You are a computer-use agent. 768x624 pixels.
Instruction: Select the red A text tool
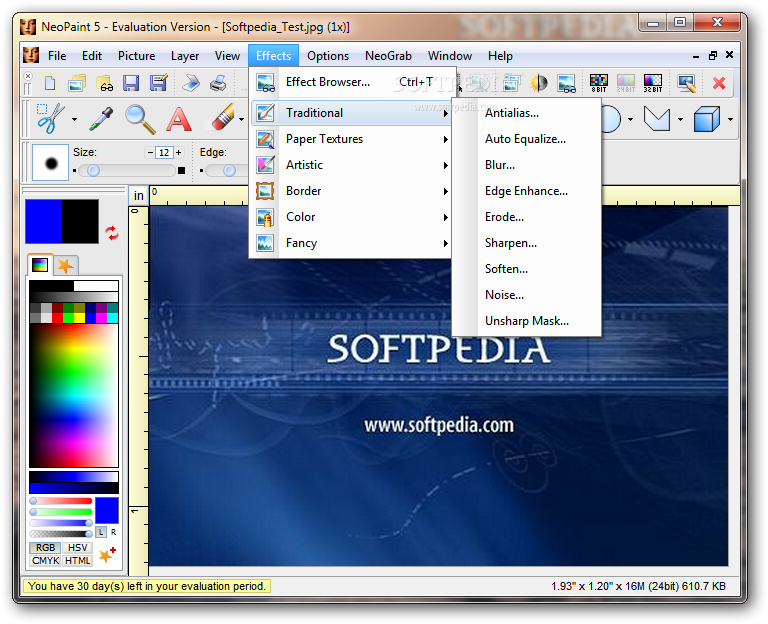[179, 119]
